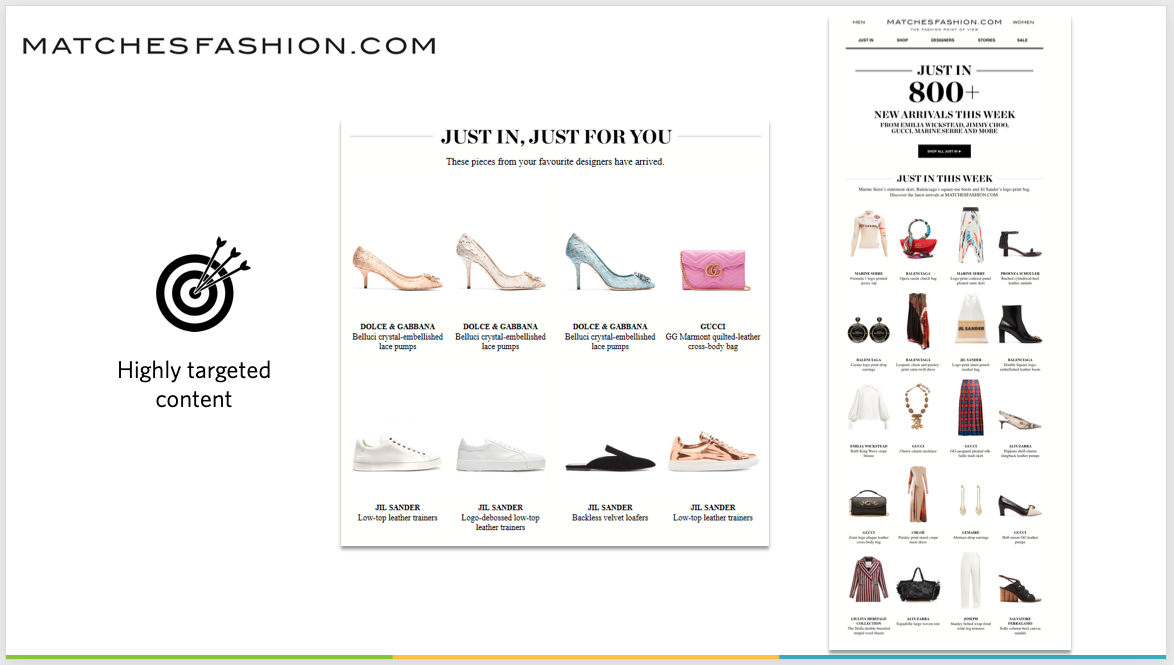1174x665 pixels.
Task: Select DESIGNERS tab in the email navigation
Action: (x=943, y=40)
